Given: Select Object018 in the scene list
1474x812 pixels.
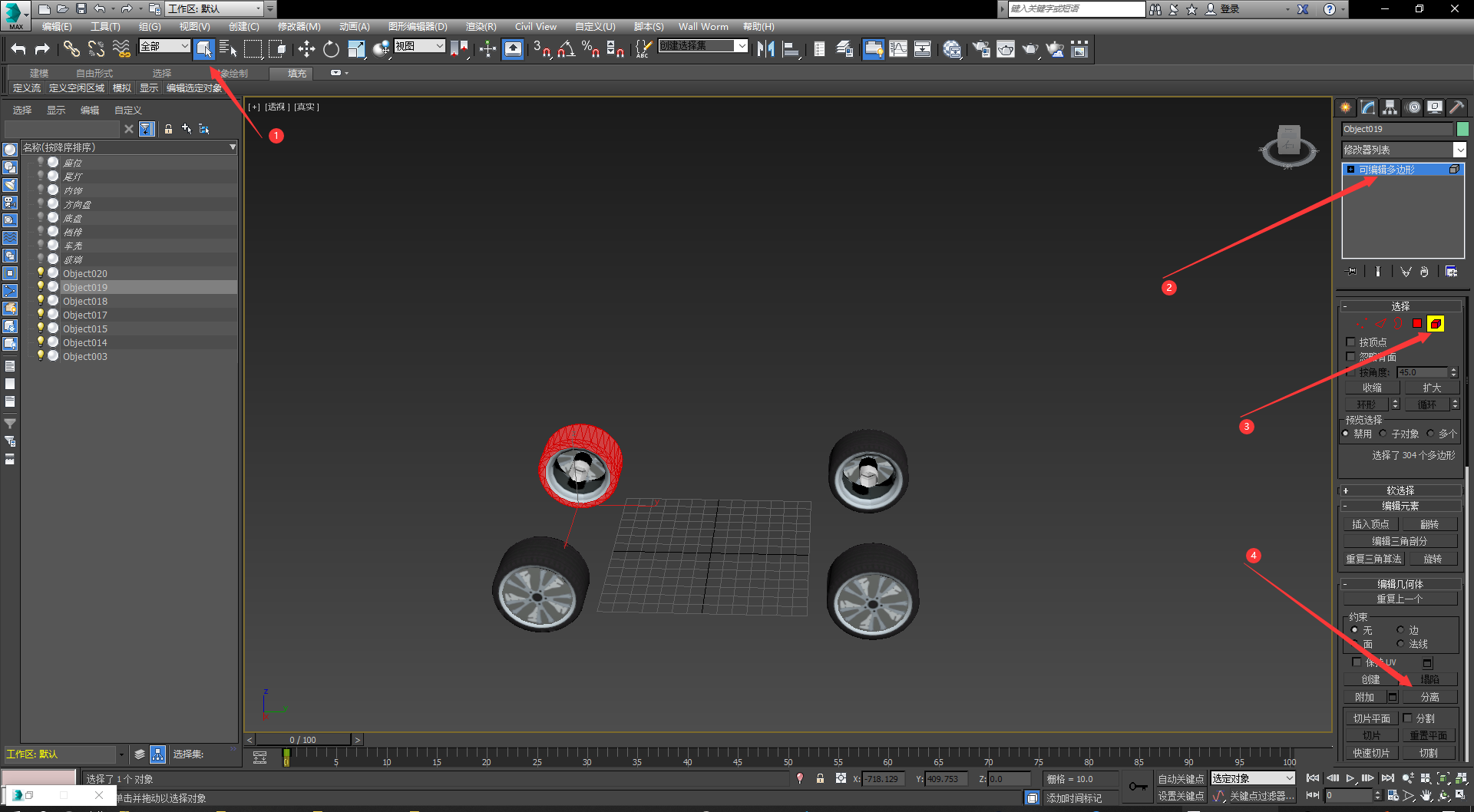Looking at the screenshot, I should click(x=85, y=302).
